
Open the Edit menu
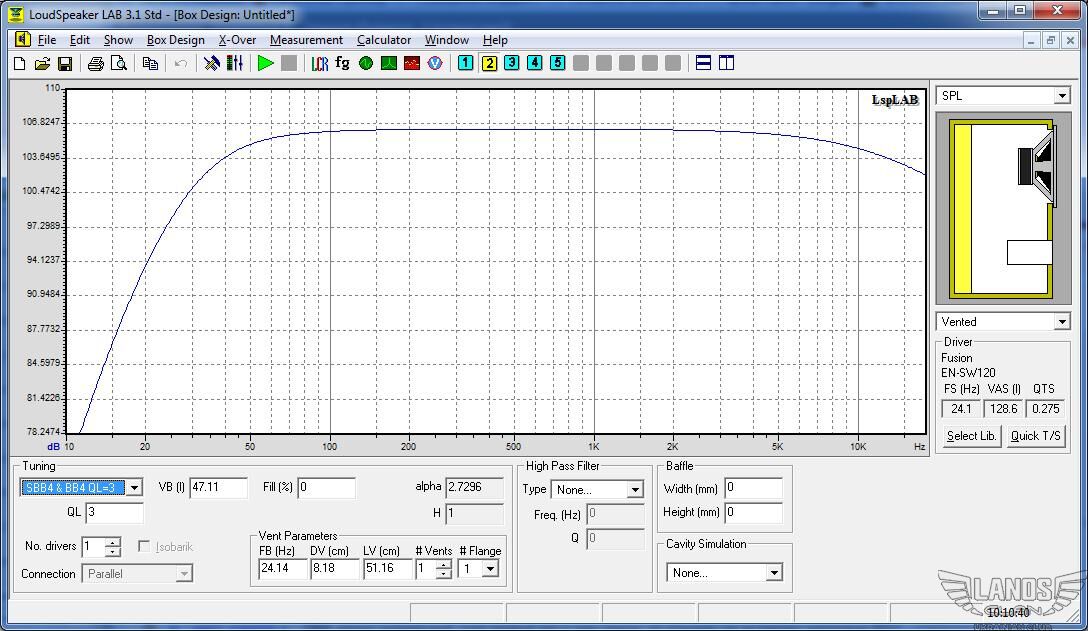[80, 40]
